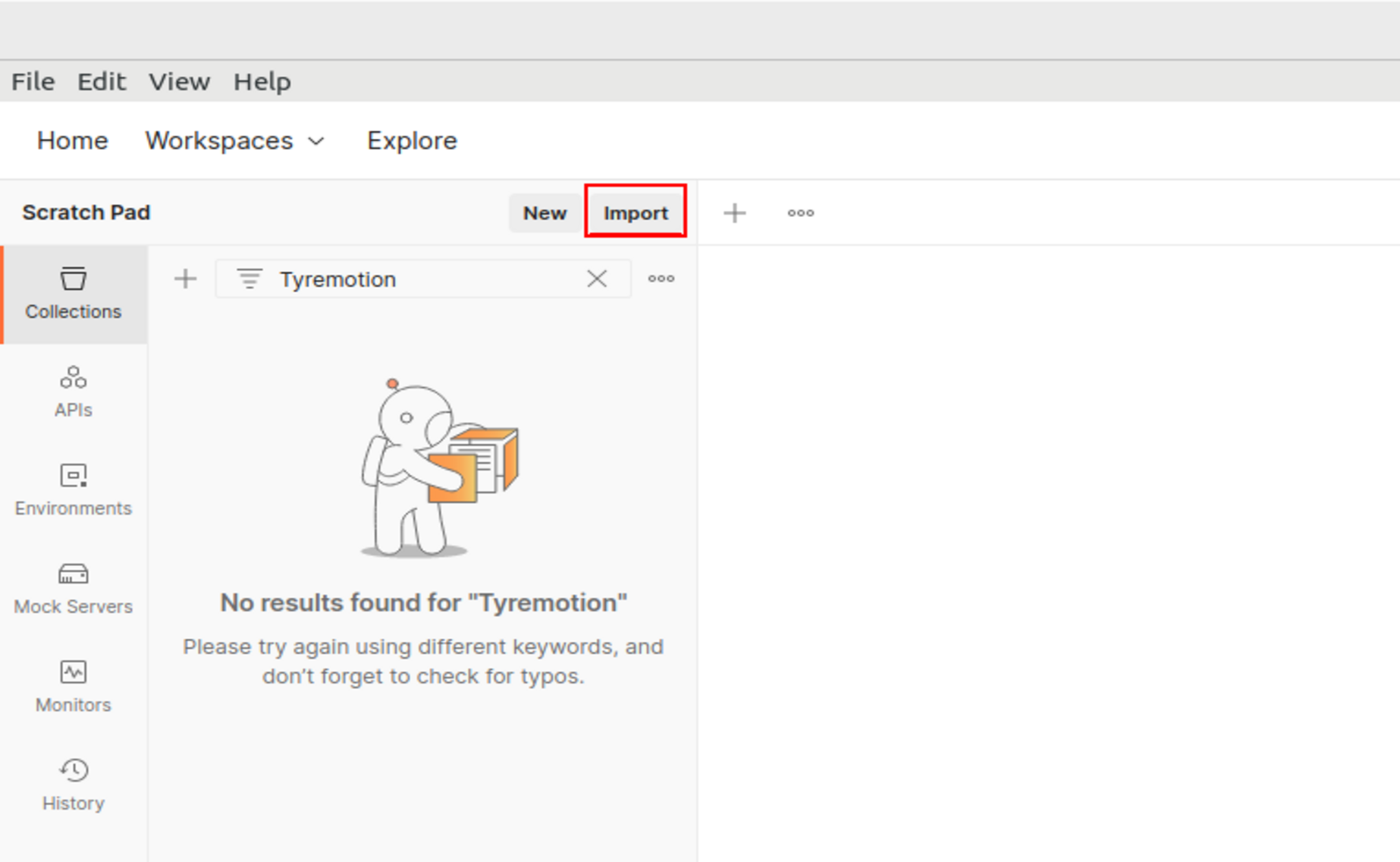Open the Monitors sidebar section
1400x862 pixels.
(73, 687)
